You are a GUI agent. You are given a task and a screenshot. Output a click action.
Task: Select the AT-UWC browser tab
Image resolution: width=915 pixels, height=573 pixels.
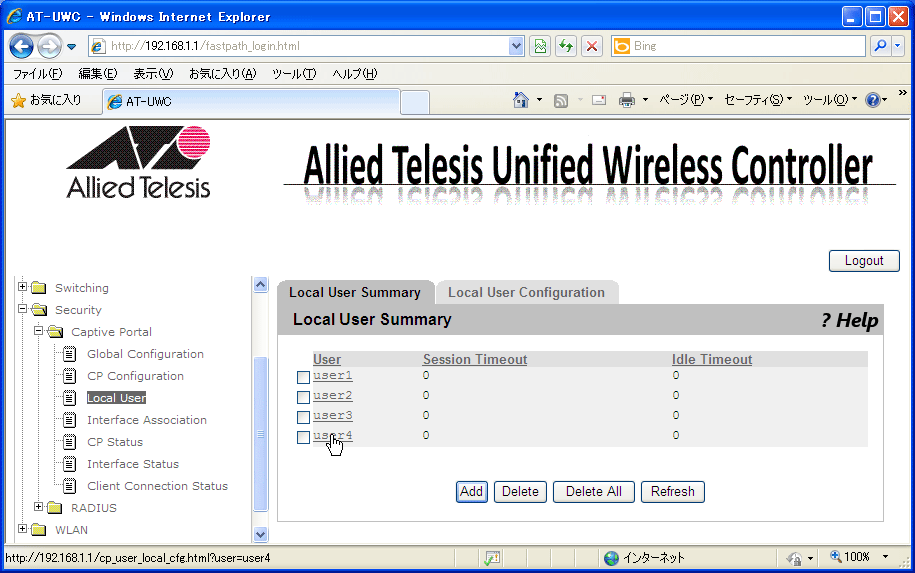coord(251,102)
